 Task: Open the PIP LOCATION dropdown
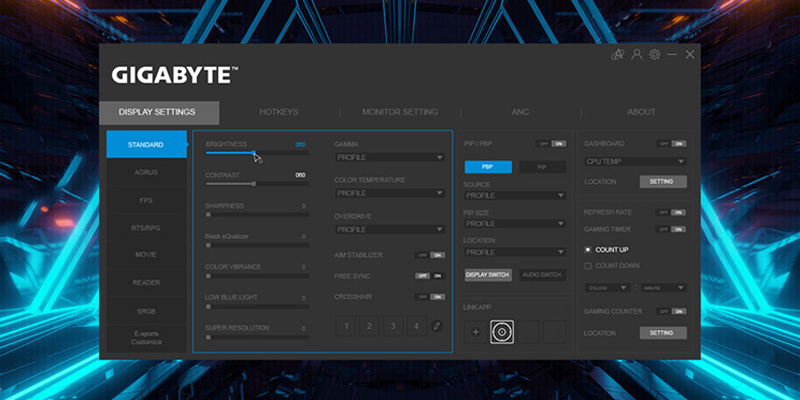515,253
